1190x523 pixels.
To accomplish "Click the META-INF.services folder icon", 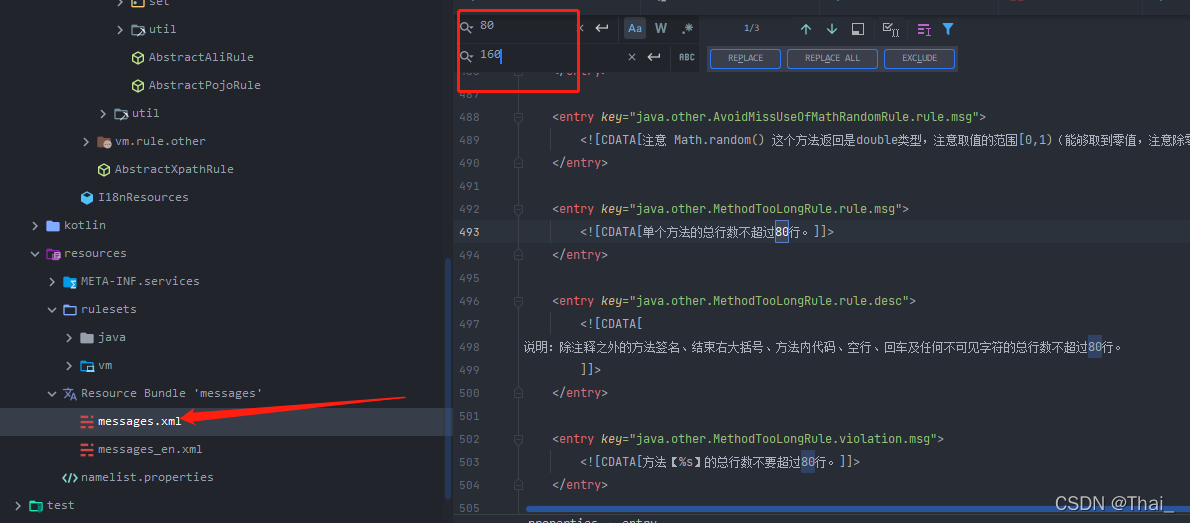I will click(x=70, y=282).
